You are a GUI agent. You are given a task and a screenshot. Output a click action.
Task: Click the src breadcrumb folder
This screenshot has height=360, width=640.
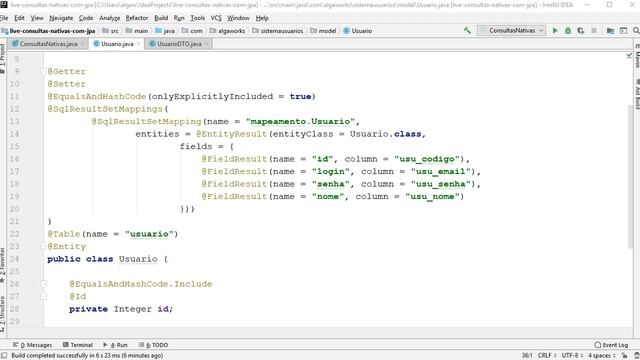point(110,31)
